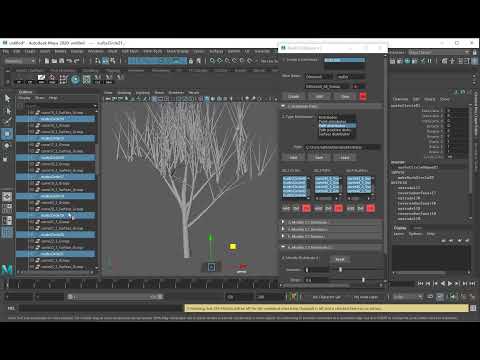Click the workspace lock icon at top right
480x360 pixels.
(475, 52)
